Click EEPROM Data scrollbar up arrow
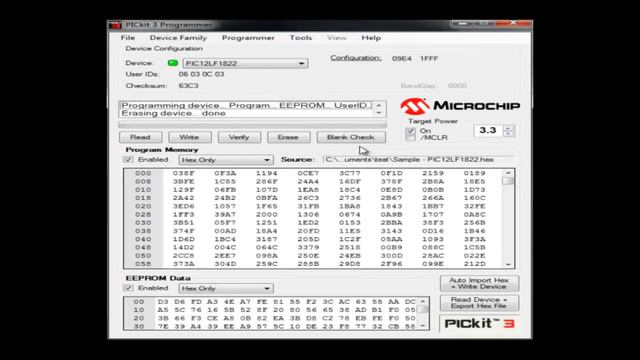This screenshot has height=360, width=640. coord(423,302)
